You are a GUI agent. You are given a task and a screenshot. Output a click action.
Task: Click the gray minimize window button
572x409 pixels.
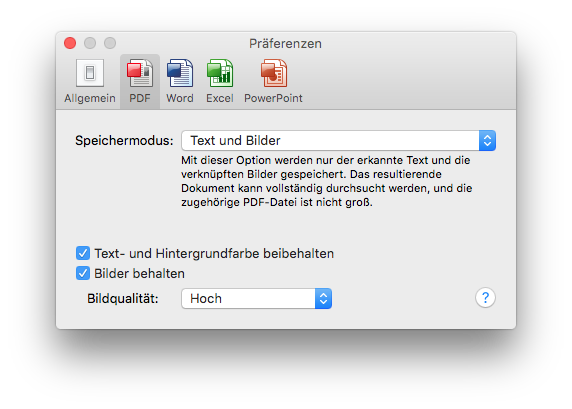point(90,43)
